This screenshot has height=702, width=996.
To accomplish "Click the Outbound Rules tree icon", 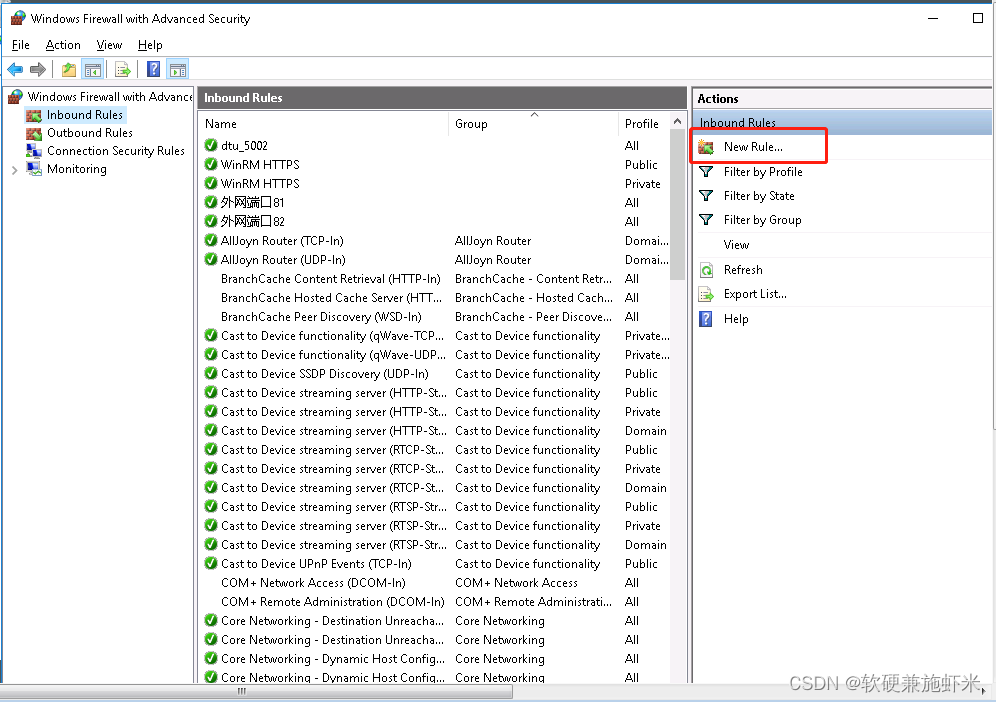I will pyautogui.click(x=34, y=133).
